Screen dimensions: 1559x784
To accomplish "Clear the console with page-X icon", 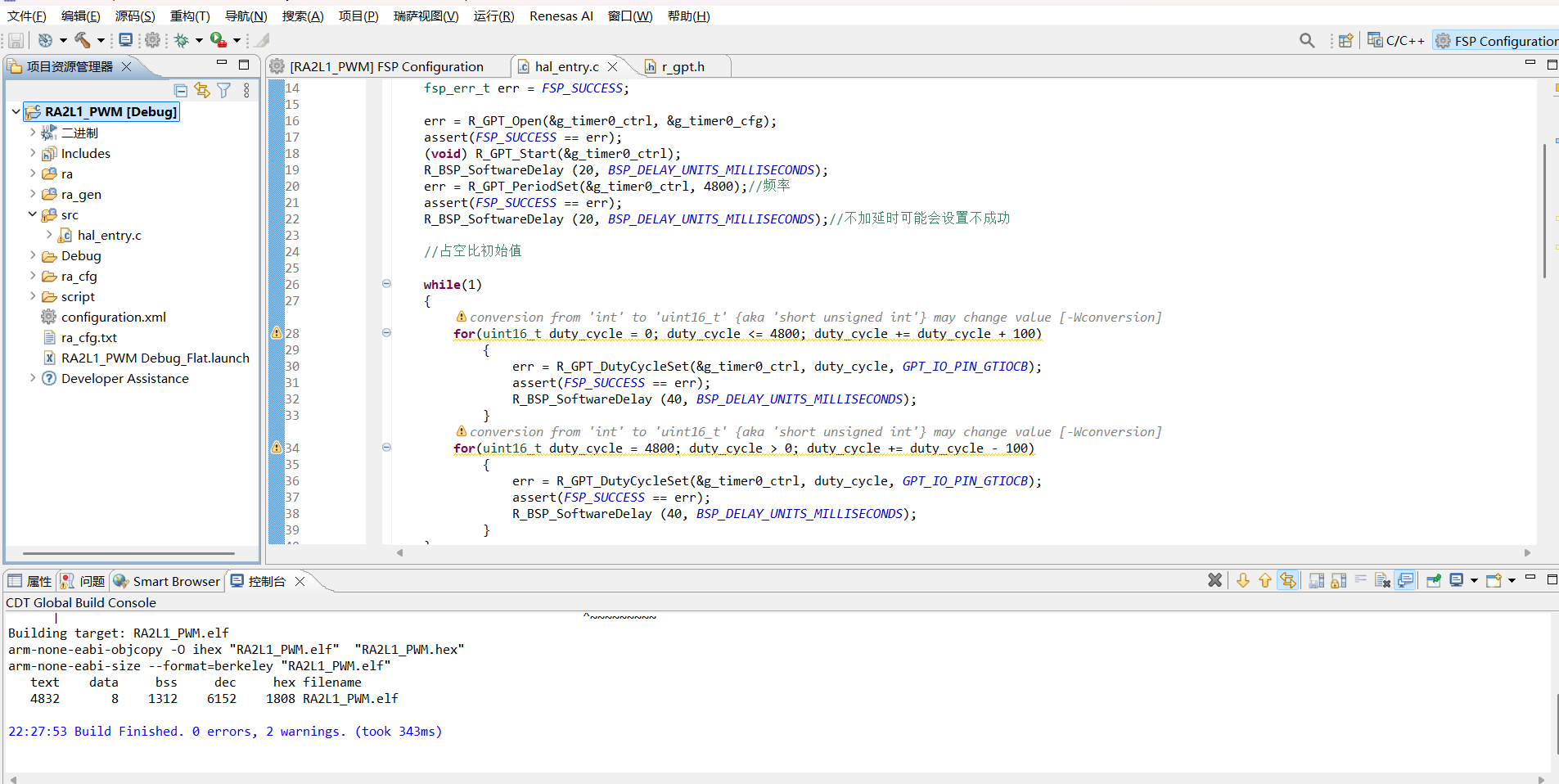I will pyautogui.click(x=1382, y=580).
